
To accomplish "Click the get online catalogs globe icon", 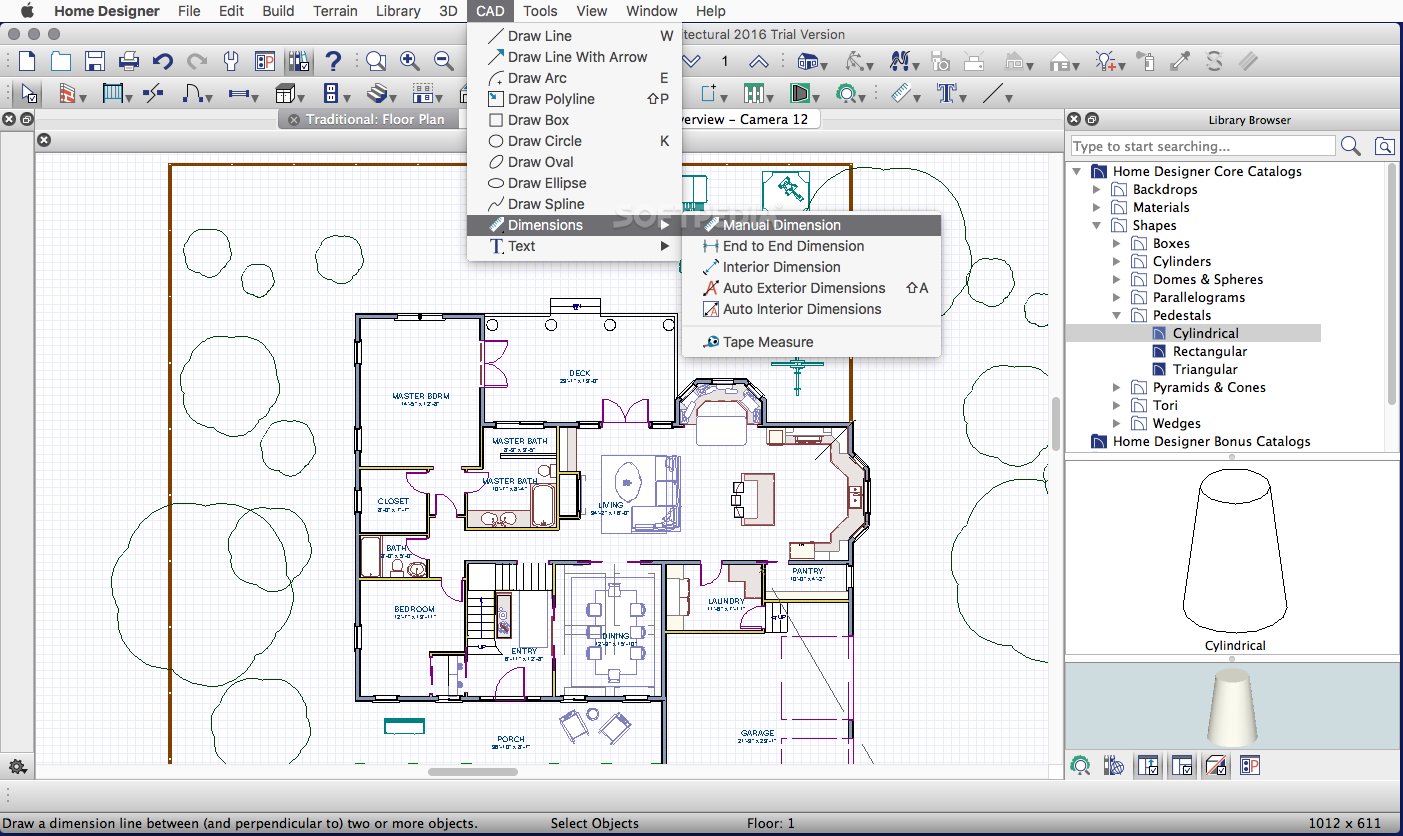I will (1113, 766).
